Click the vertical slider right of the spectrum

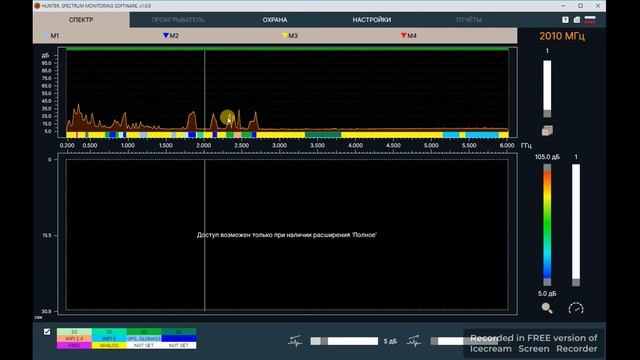pos(547,89)
